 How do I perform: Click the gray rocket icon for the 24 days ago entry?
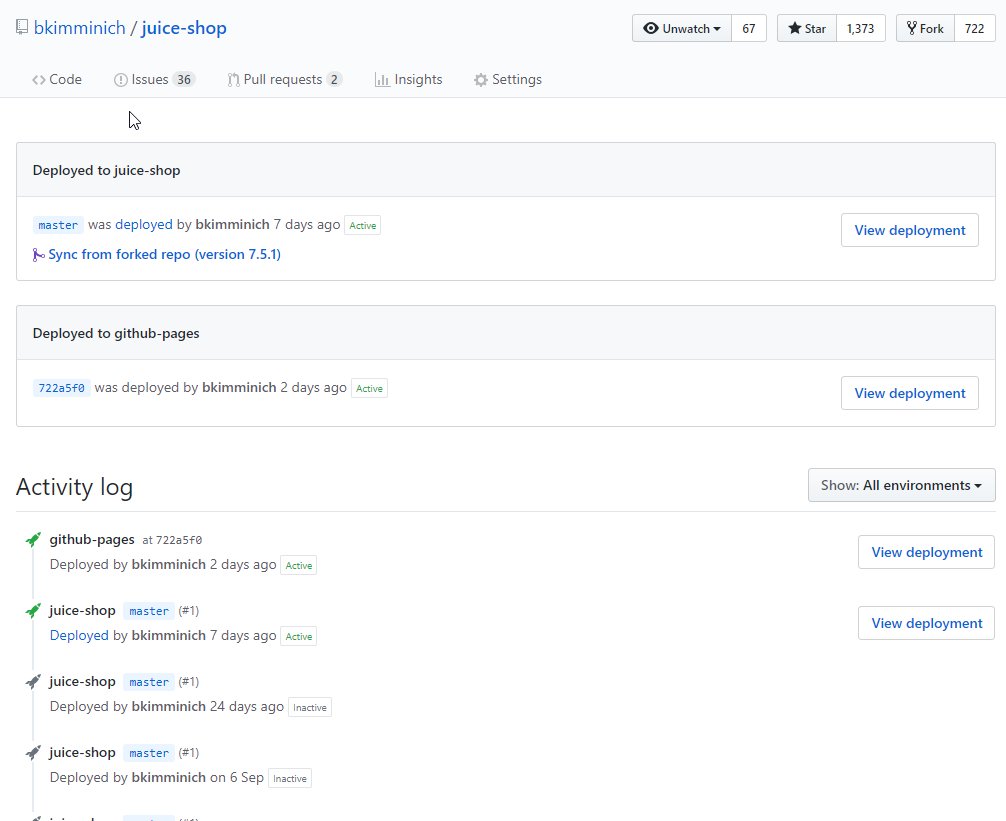33,682
